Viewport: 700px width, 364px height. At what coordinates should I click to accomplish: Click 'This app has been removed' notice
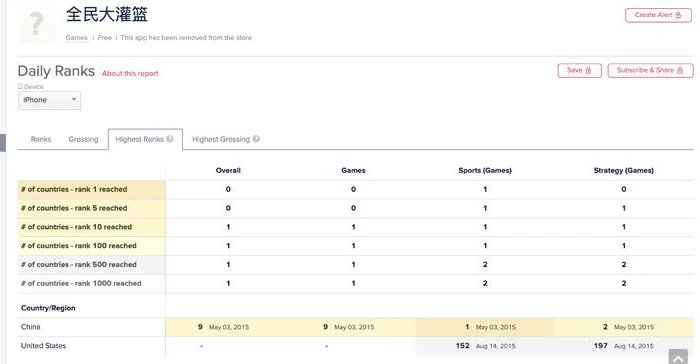point(186,38)
